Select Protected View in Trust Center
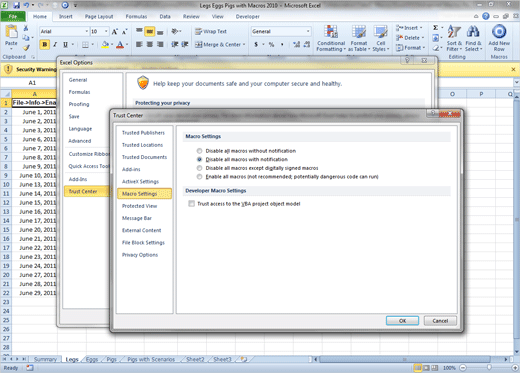520x373 pixels. tap(139, 206)
